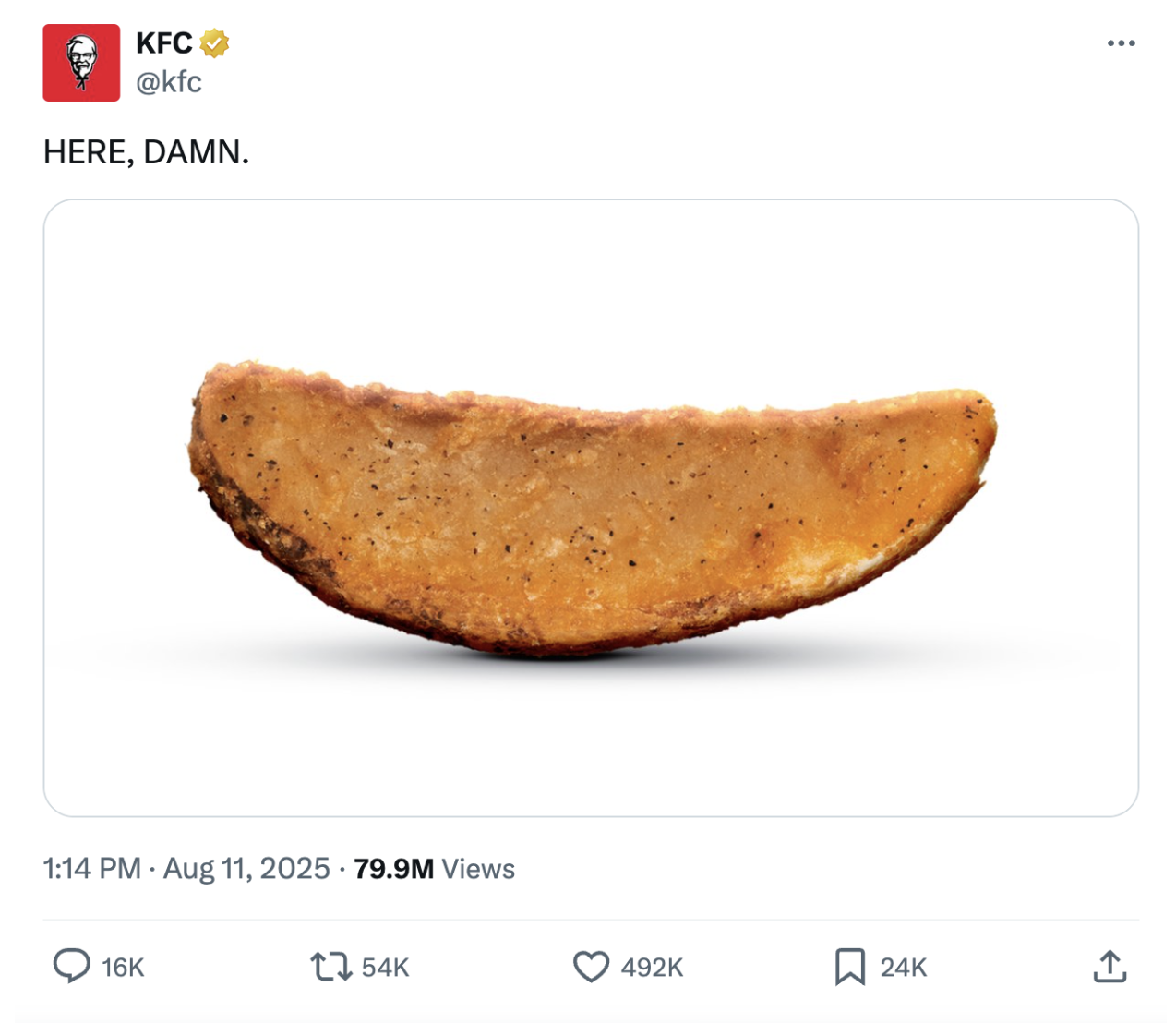The image size is (1176, 1023).
Task: View the 16K replies count
Action: tap(125, 968)
